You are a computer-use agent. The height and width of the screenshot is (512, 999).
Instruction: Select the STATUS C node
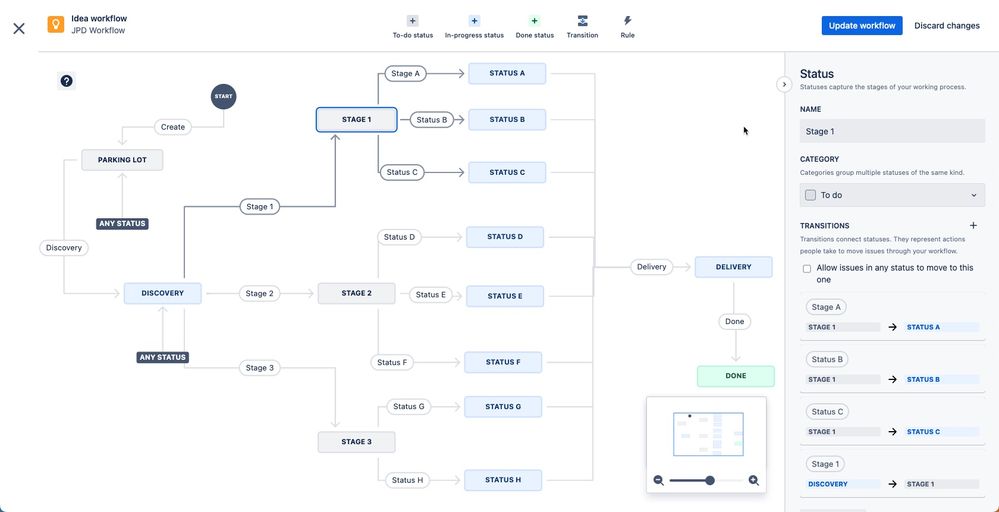pyautogui.click(x=507, y=172)
